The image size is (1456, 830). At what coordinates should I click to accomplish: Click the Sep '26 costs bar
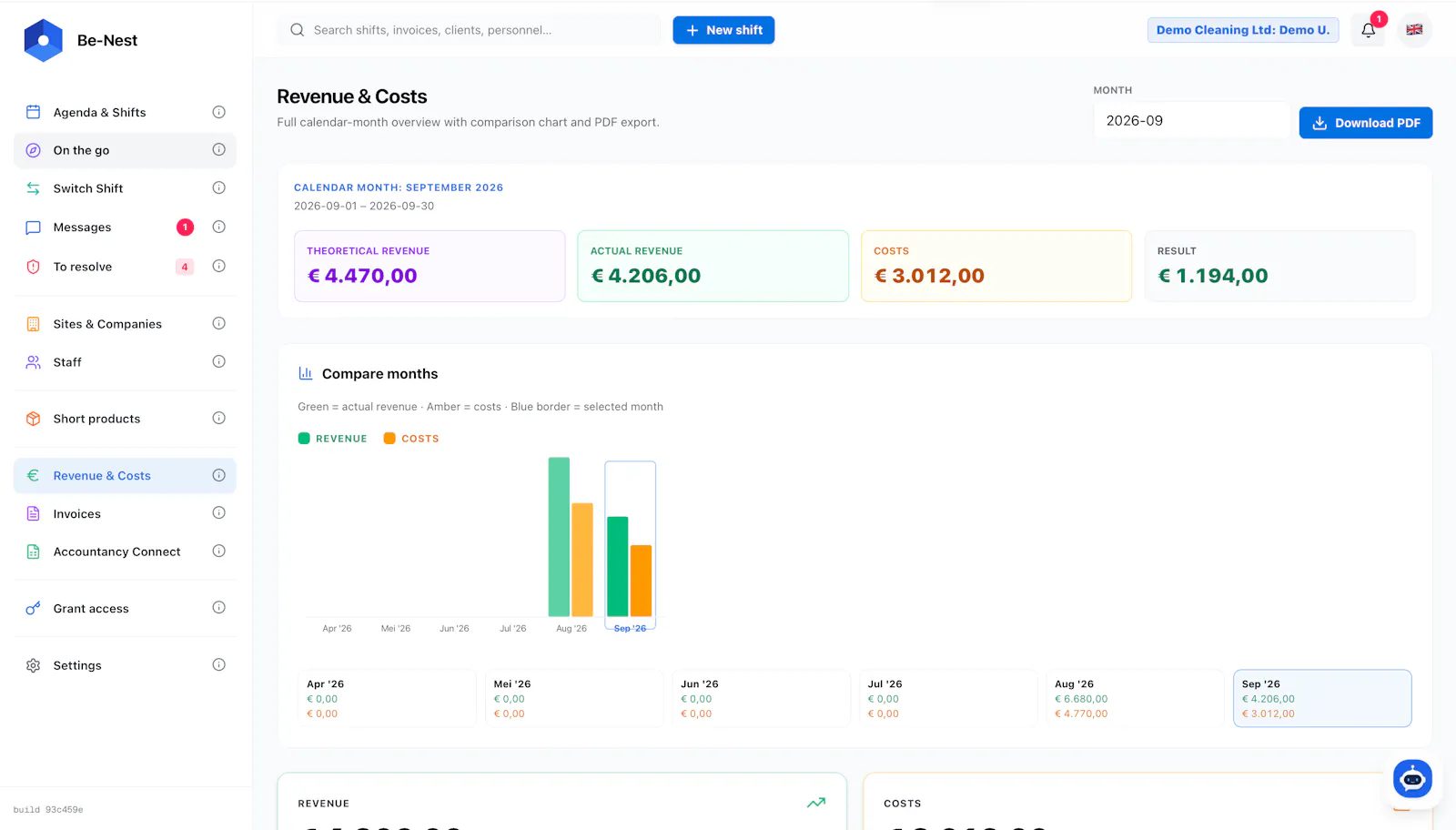642,581
